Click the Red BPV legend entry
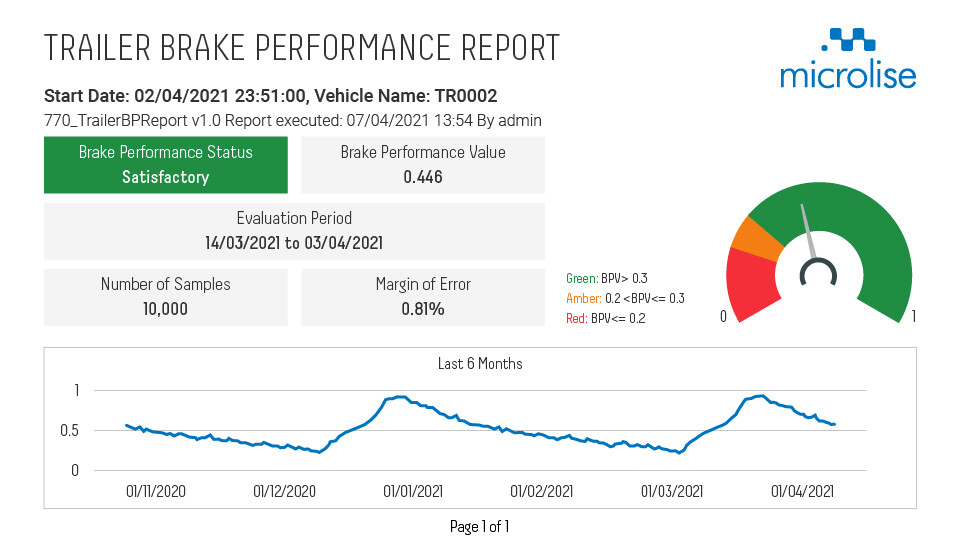Viewport: 960px width, 560px height. [x=606, y=318]
